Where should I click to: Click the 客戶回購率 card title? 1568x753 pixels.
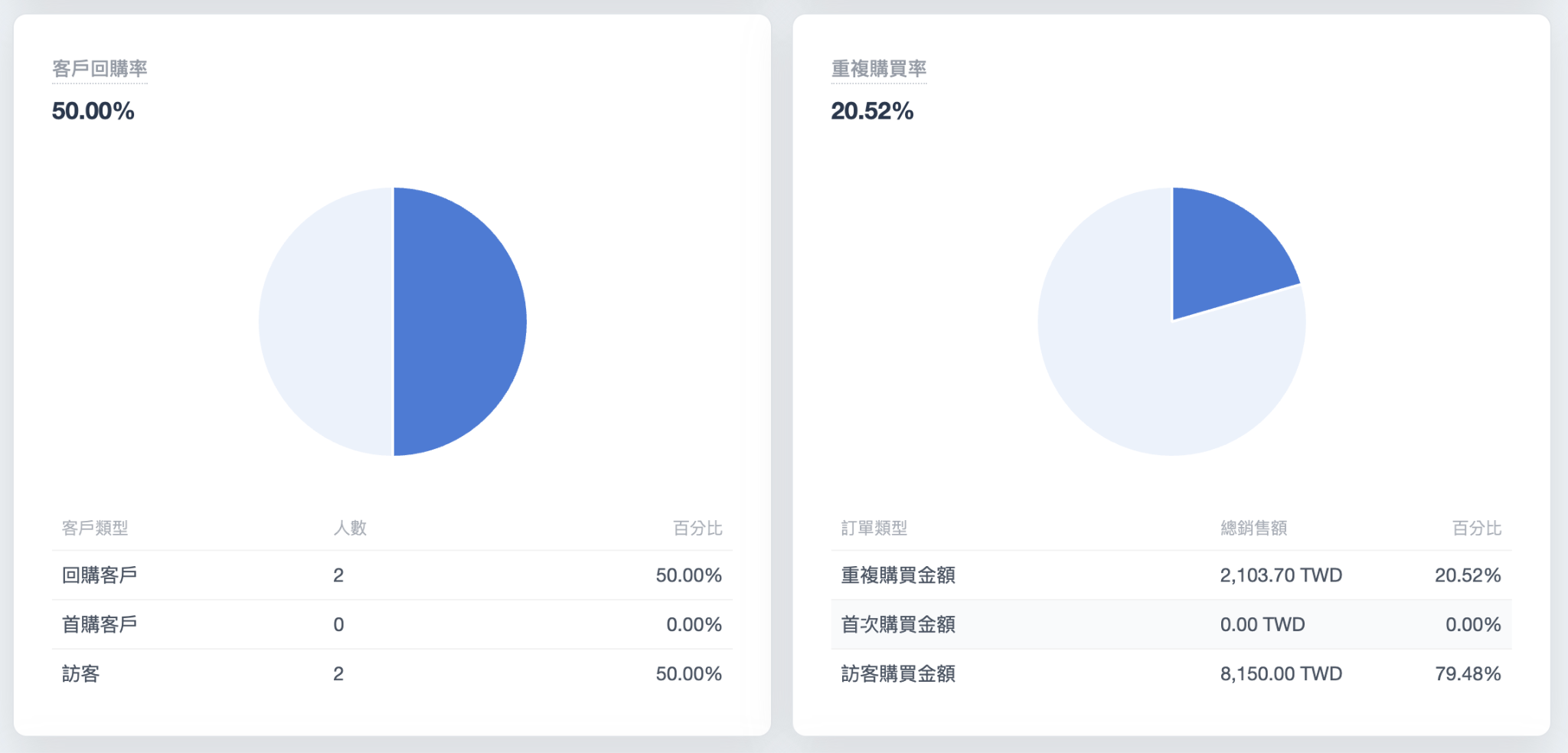coord(100,69)
